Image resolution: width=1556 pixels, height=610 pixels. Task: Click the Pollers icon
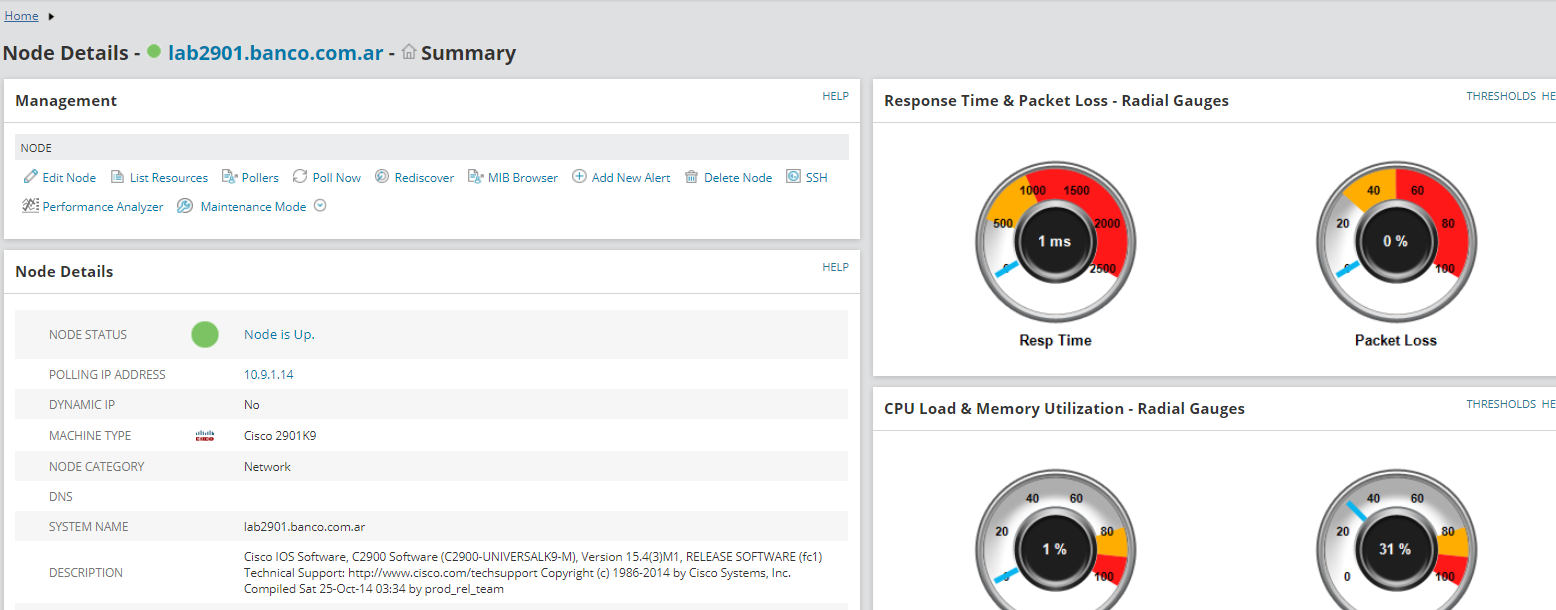[x=229, y=177]
